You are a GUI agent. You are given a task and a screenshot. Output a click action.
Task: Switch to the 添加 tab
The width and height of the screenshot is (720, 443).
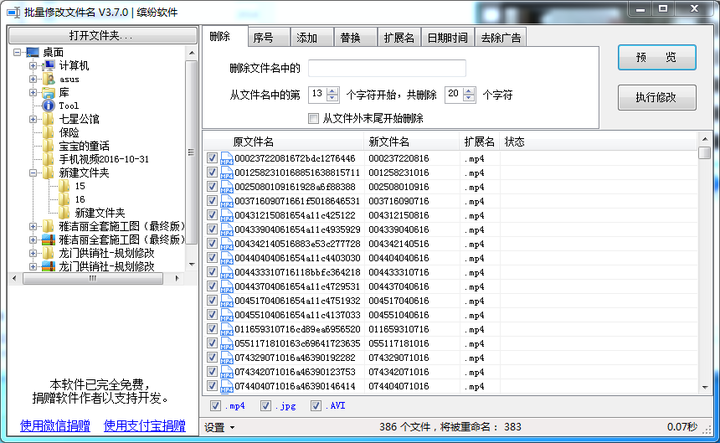click(x=312, y=38)
